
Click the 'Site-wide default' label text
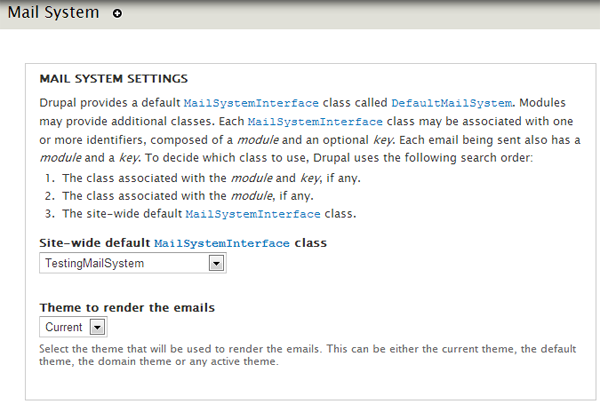[95, 243]
